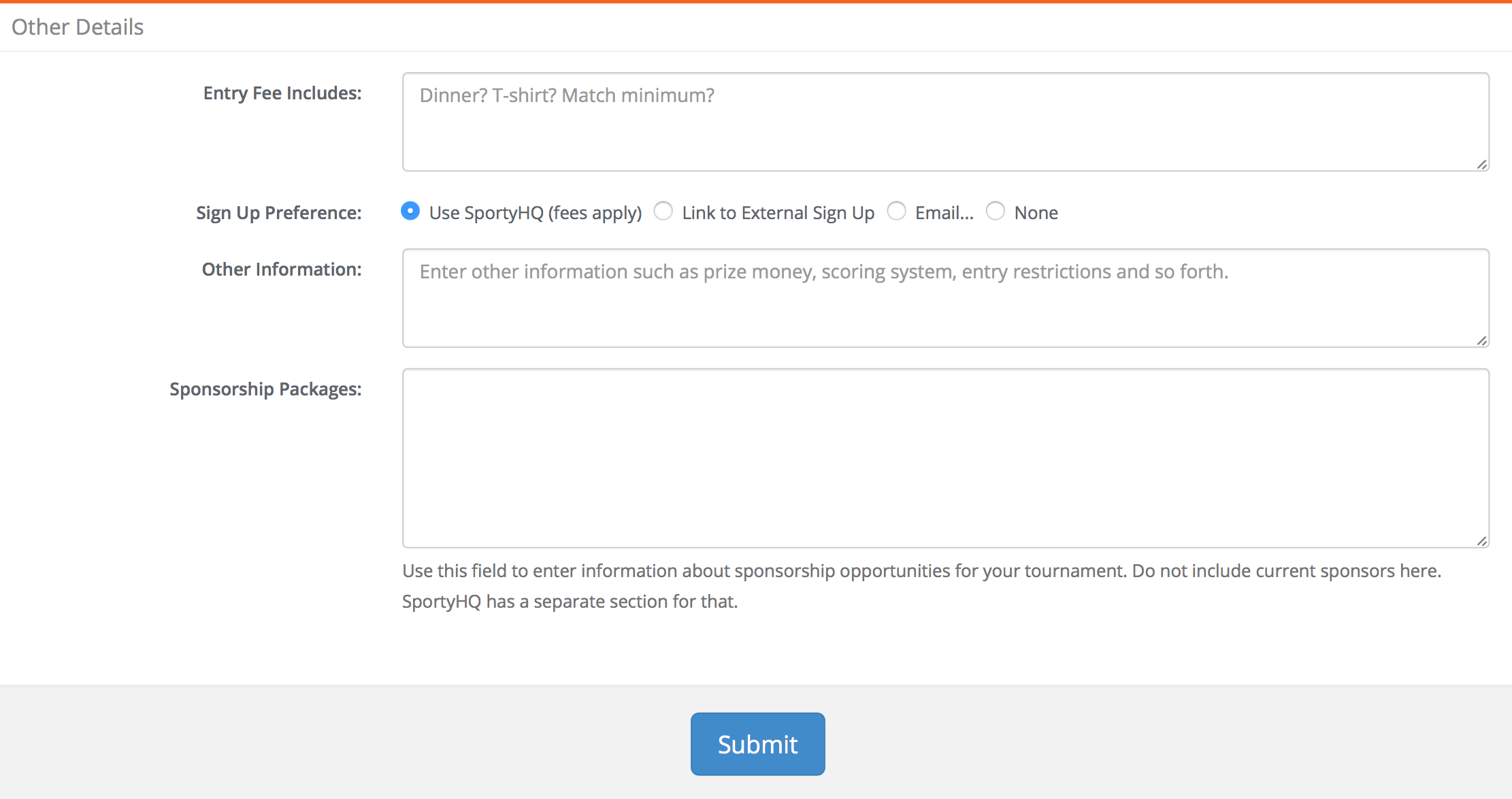Click the Other Information resize handle
Image resolution: width=1512 pixels, height=799 pixels.
pos(1482,340)
